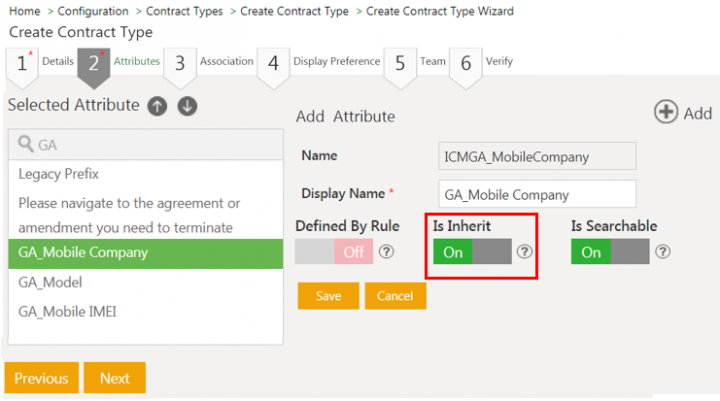Click the search magnifier icon in attribute filter
Viewport: 720px width, 401px height.
click(x=26, y=145)
